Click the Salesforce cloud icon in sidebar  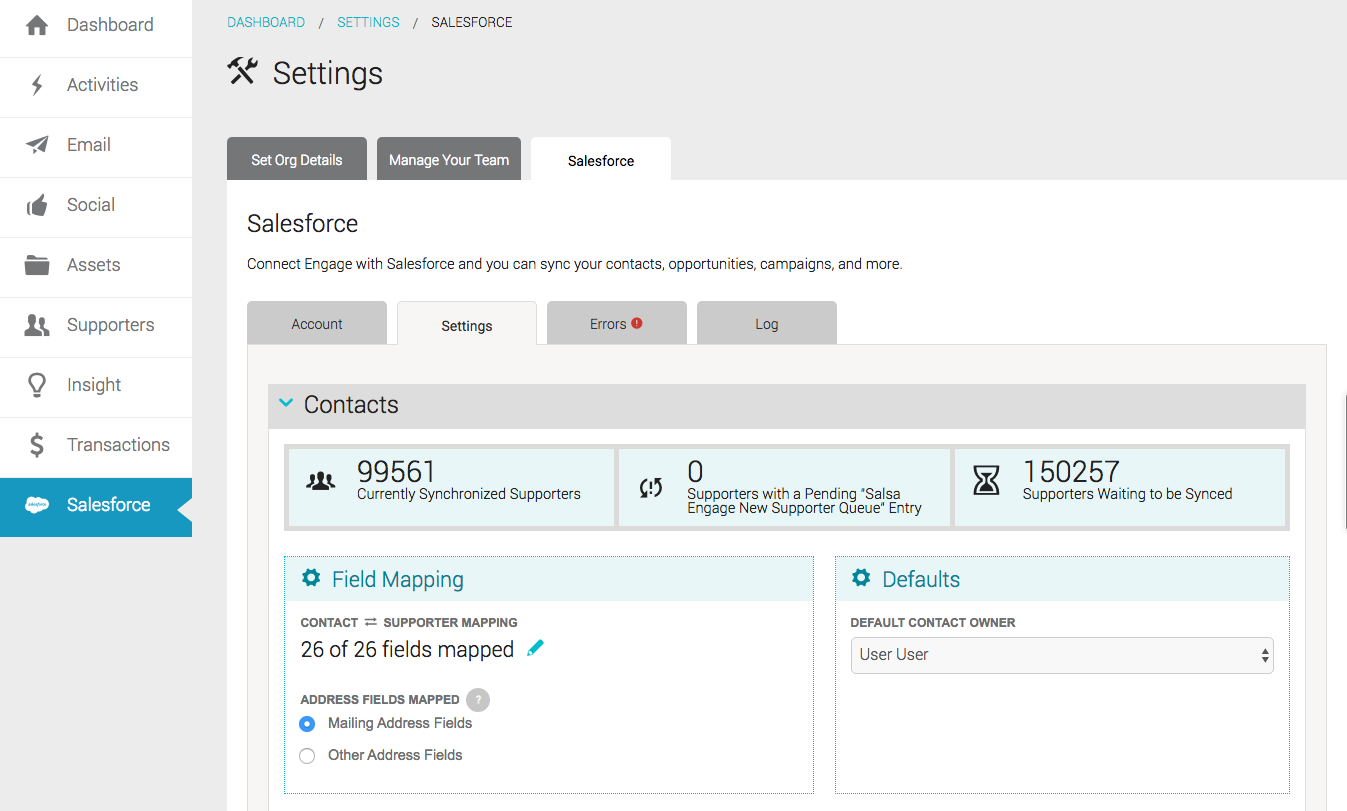(x=37, y=505)
